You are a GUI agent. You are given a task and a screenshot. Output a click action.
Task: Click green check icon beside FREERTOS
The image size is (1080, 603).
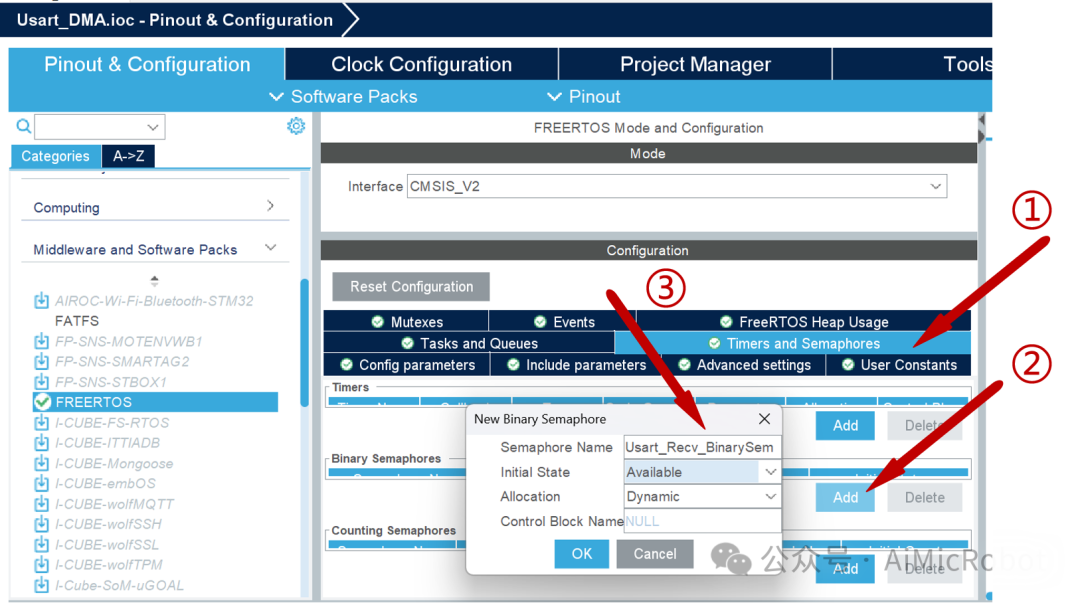[43, 402]
